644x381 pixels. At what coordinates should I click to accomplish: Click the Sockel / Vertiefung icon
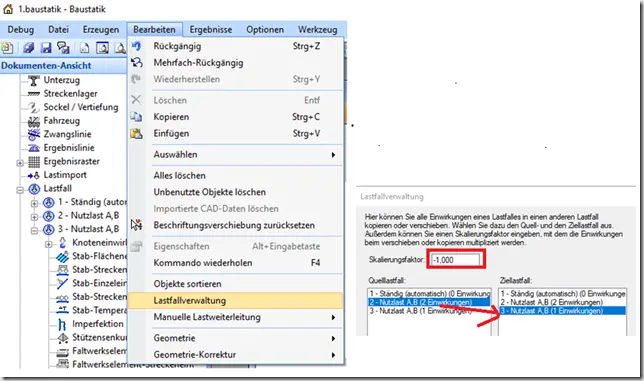coord(34,108)
